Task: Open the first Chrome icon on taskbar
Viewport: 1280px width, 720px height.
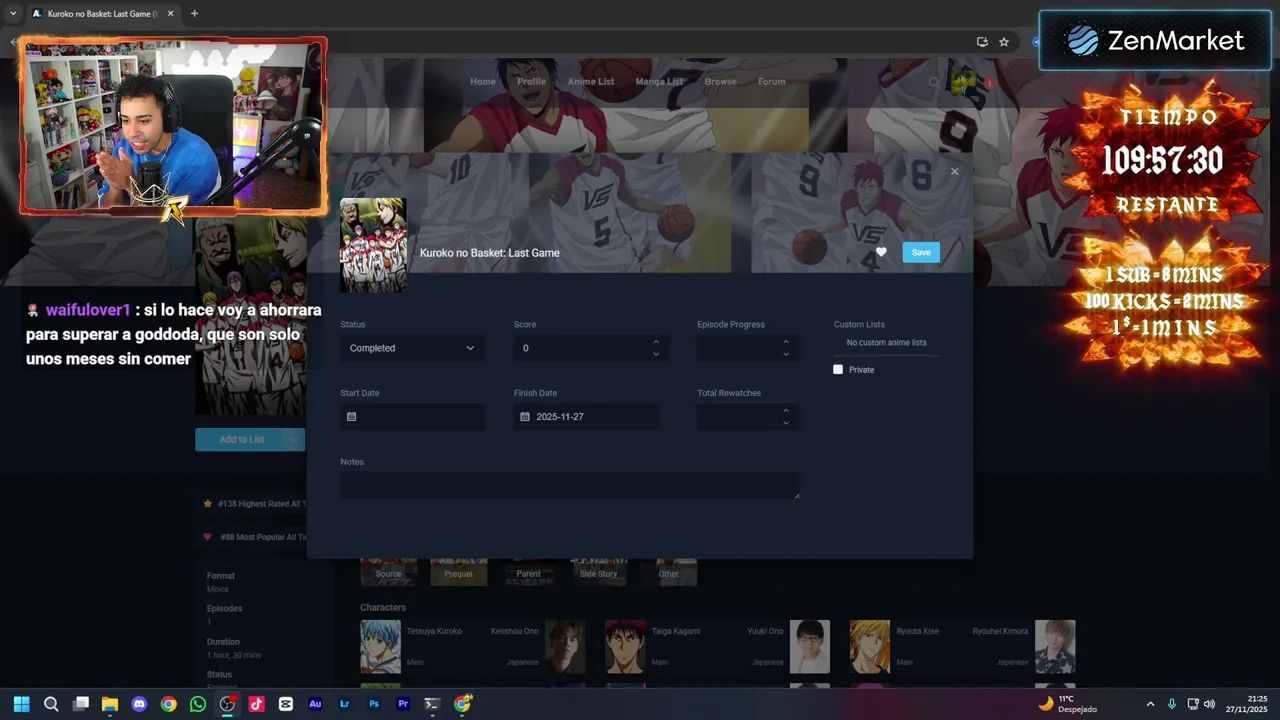Action: coord(168,704)
